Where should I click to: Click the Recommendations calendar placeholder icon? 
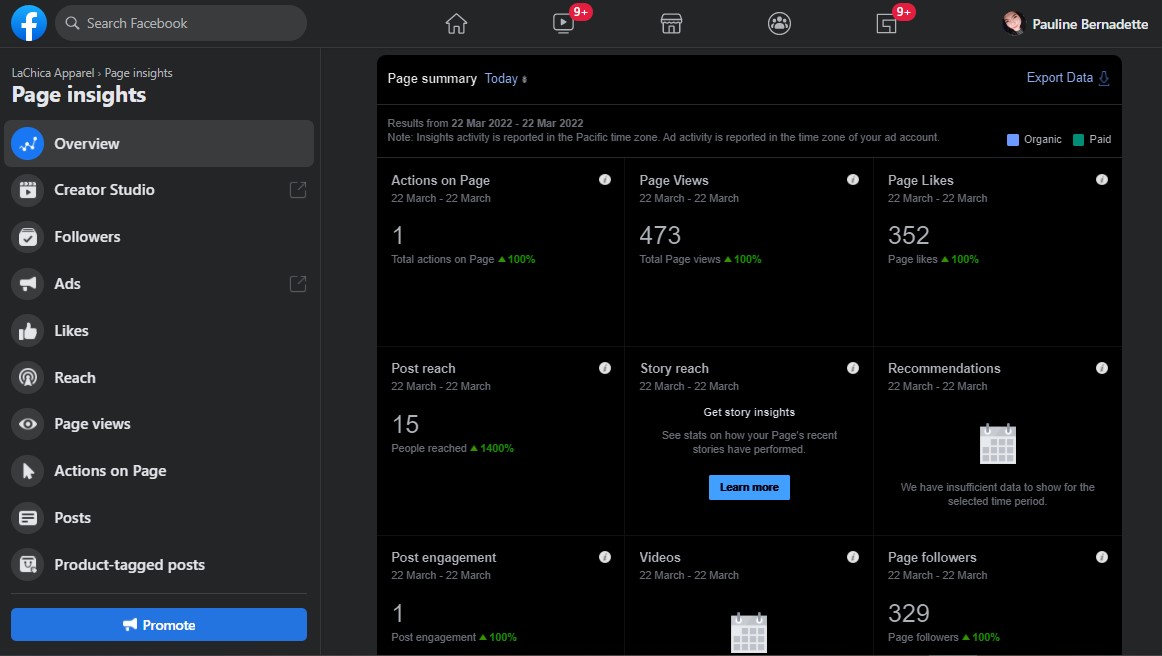(x=997, y=444)
